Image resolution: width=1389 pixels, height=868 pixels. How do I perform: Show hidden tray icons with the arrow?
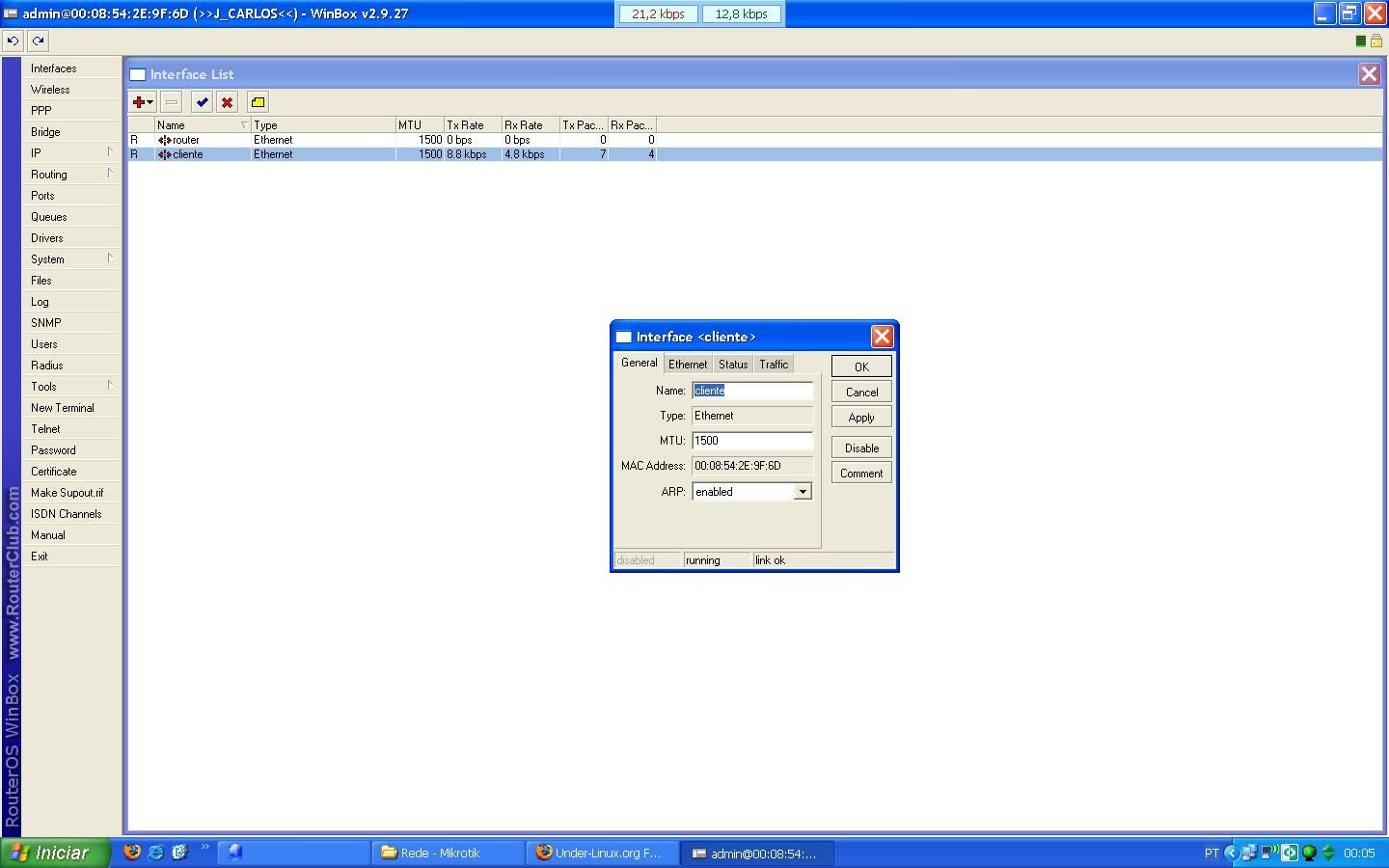(x=1232, y=853)
